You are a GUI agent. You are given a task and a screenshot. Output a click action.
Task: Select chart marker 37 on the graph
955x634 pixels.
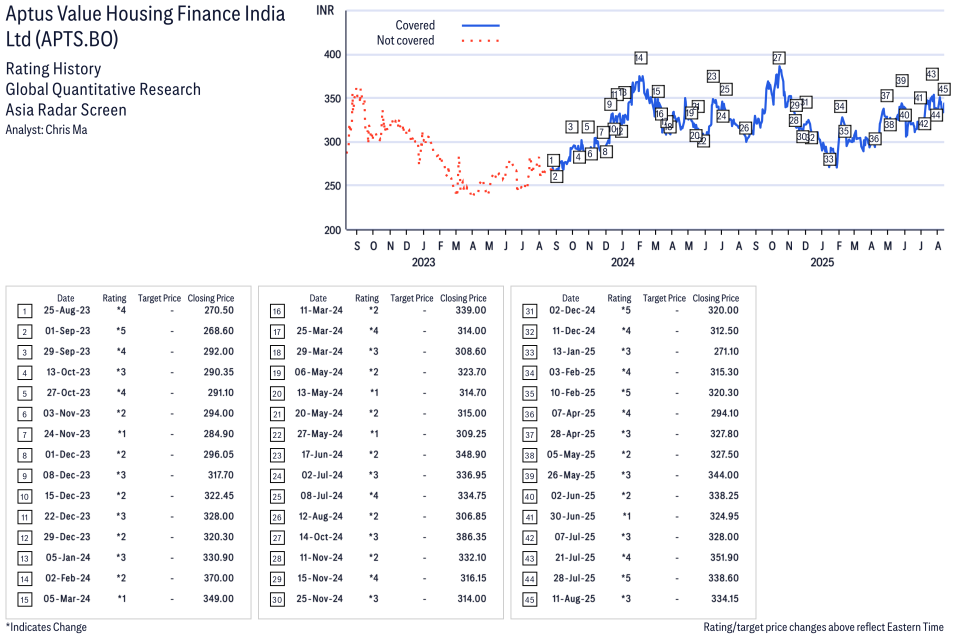(x=886, y=96)
